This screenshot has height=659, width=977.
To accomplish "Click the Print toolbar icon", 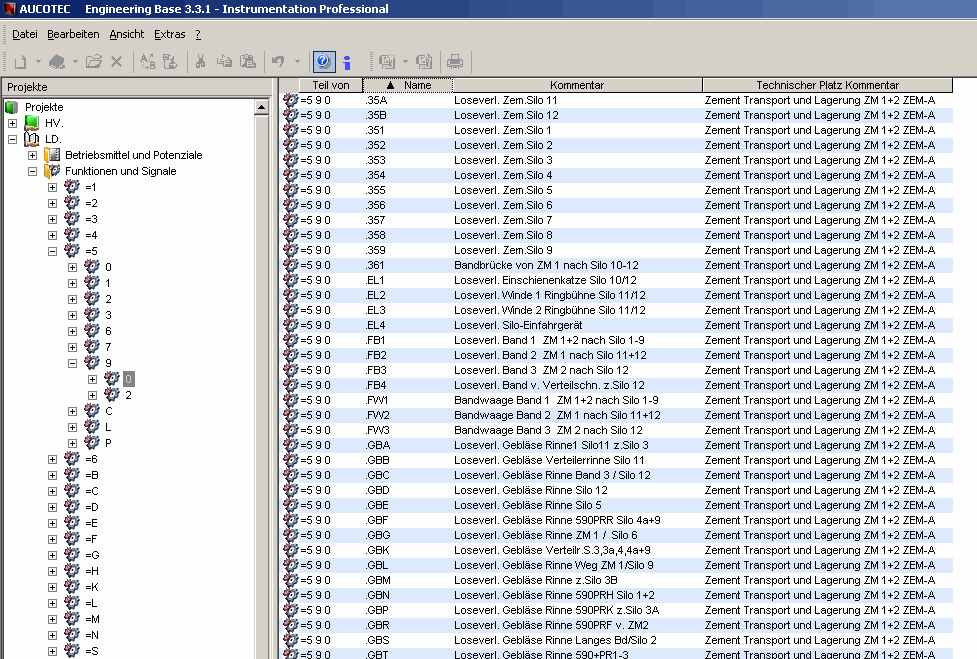I will click(x=455, y=62).
